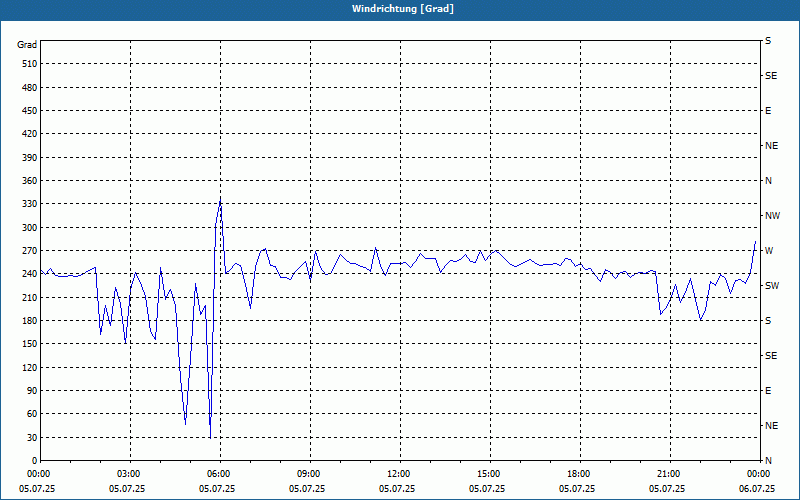This screenshot has height=500, width=800.
Task: Click the 240 axis value
Action: [x=30, y=274]
